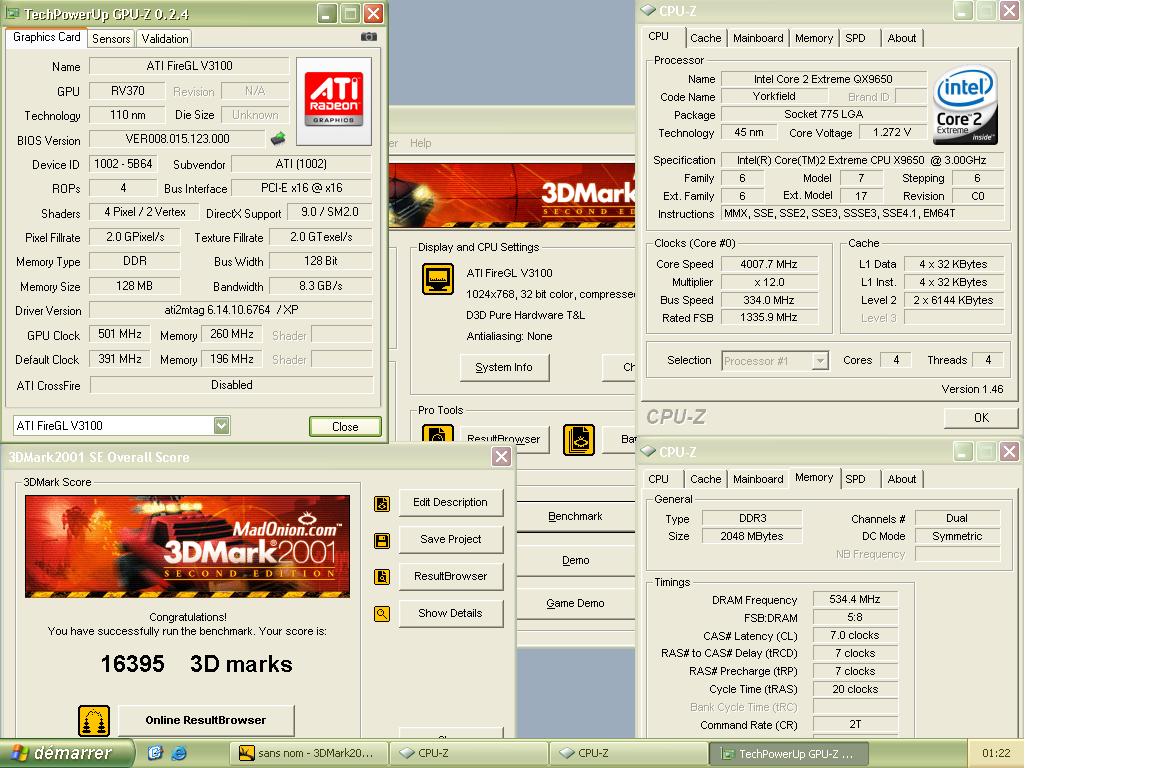
Task: Click the GPU-Z screenshot camera icon
Action: [368, 37]
